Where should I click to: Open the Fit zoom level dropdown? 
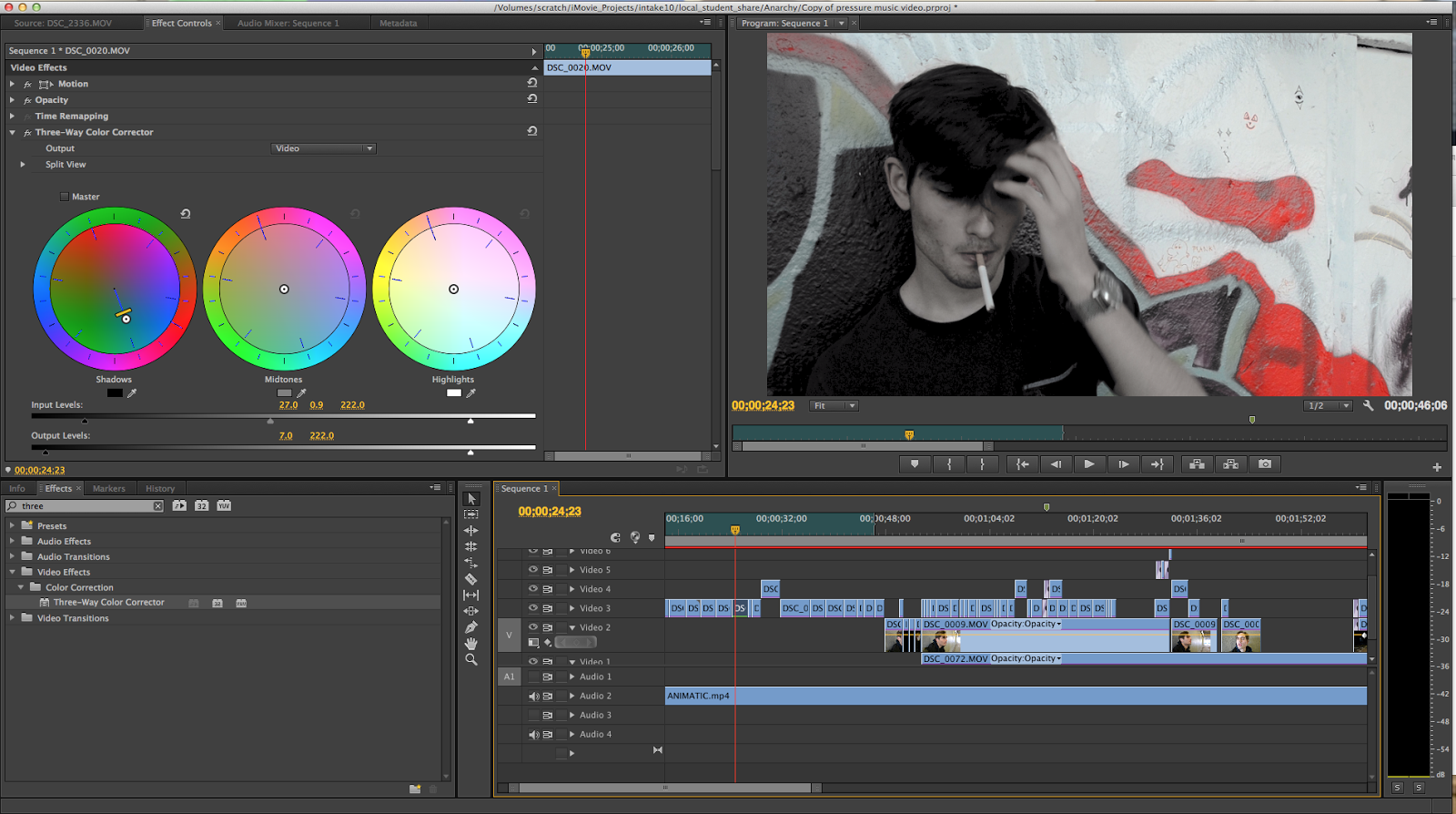coord(834,406)
